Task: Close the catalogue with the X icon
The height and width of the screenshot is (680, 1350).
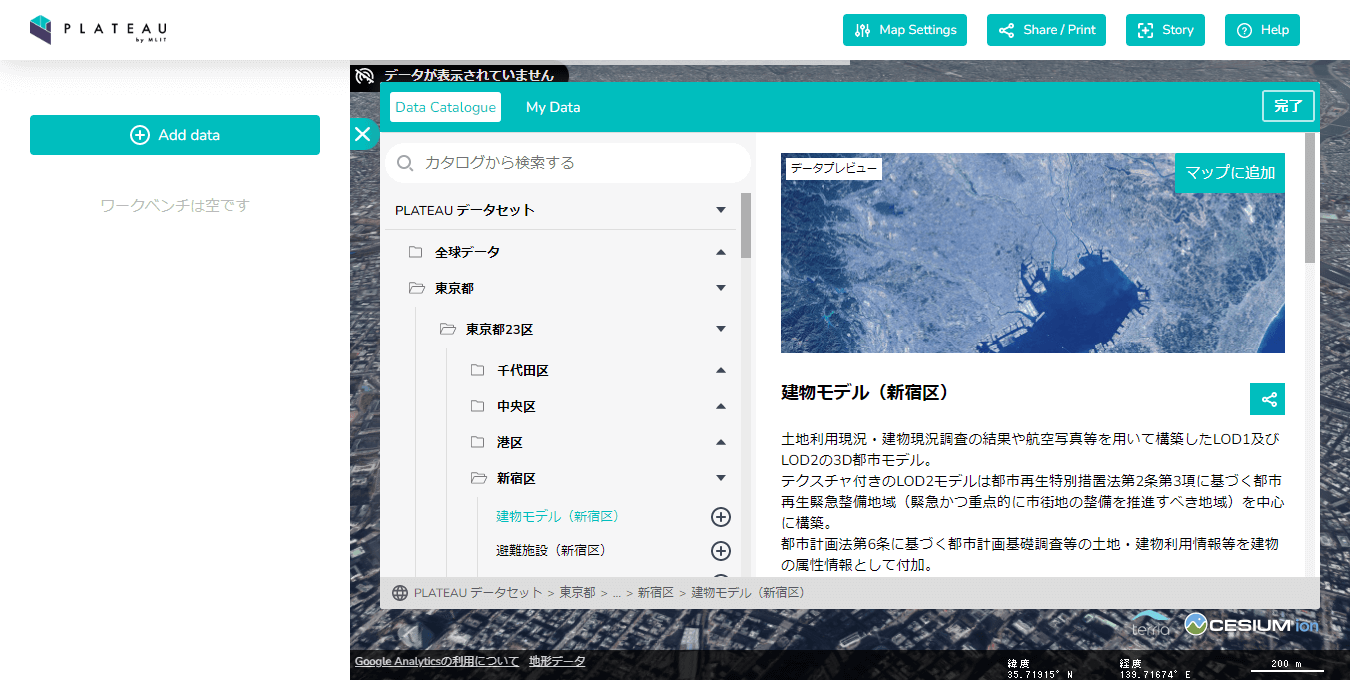Action: (362, 134)
